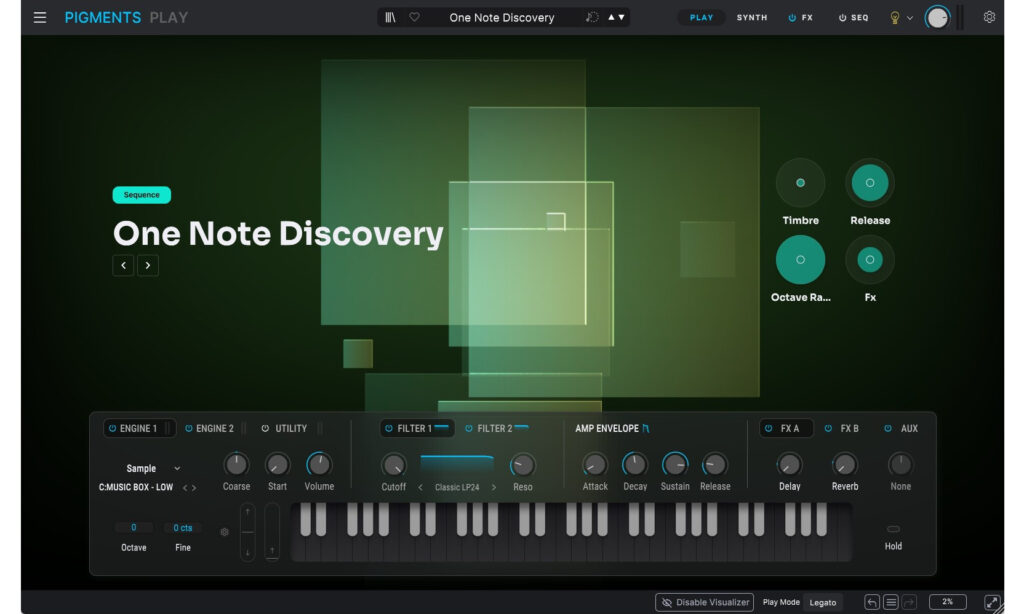Open the settings gear icon
The width and height of the screenshot is (1024, 614).
989,18
